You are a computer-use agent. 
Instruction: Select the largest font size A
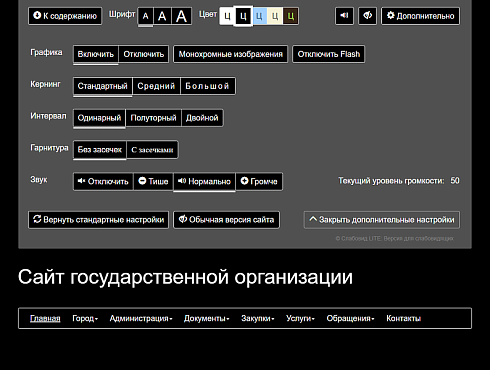(x=181, y=16)
